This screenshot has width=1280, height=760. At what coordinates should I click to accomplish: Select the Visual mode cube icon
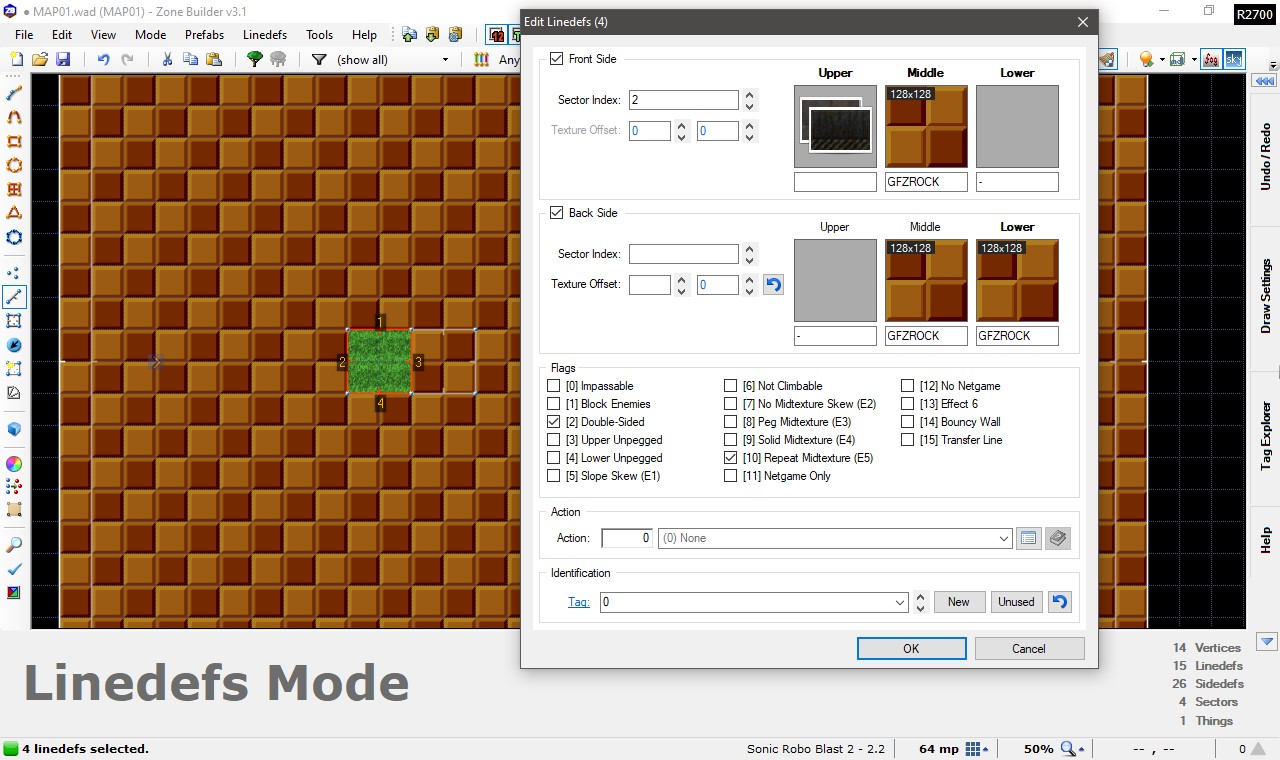(x=14, y=429)
